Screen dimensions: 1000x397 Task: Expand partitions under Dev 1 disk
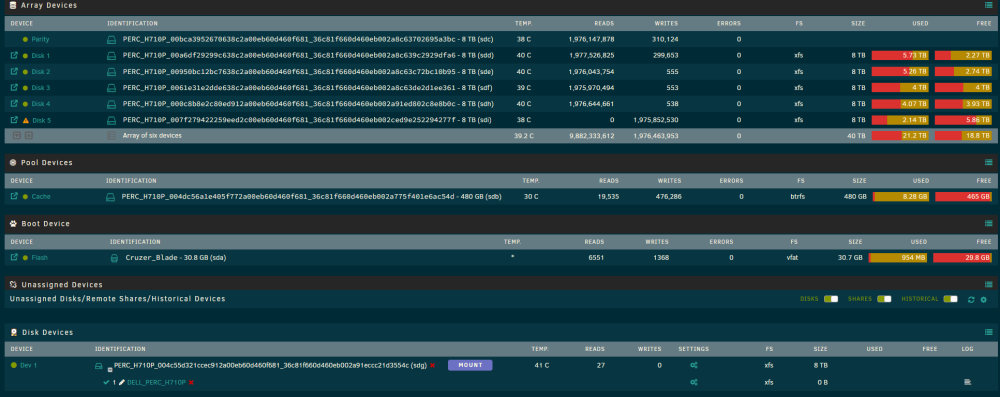pos(110,370)
